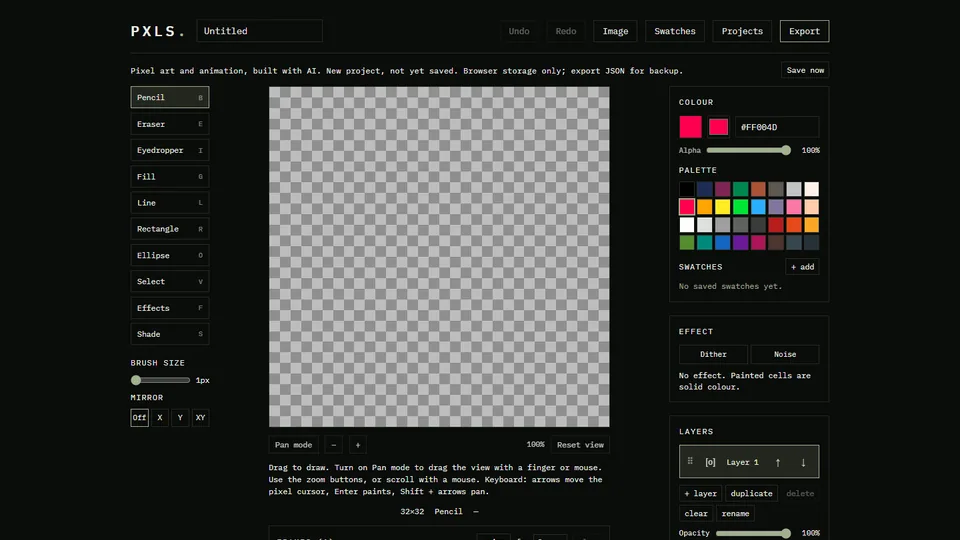Screen dimensions: 960x540
Task: Enable X axis mirroring
Action: pos(160,418)
